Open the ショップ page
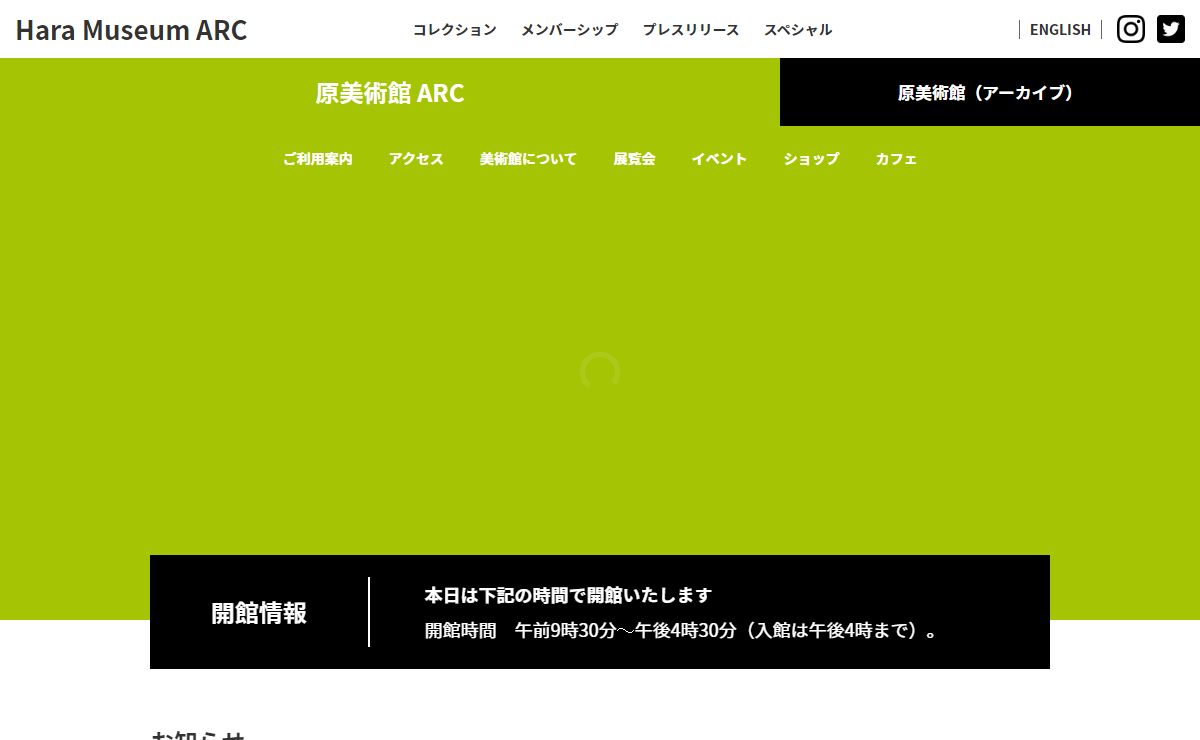1200x740 pixels. tap(811, 159)
